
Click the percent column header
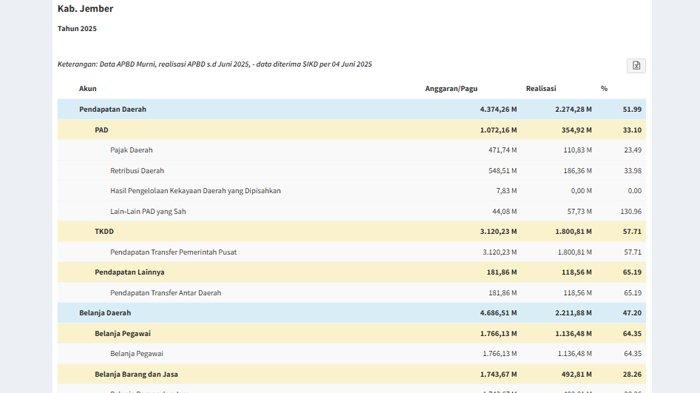(604, 88)
